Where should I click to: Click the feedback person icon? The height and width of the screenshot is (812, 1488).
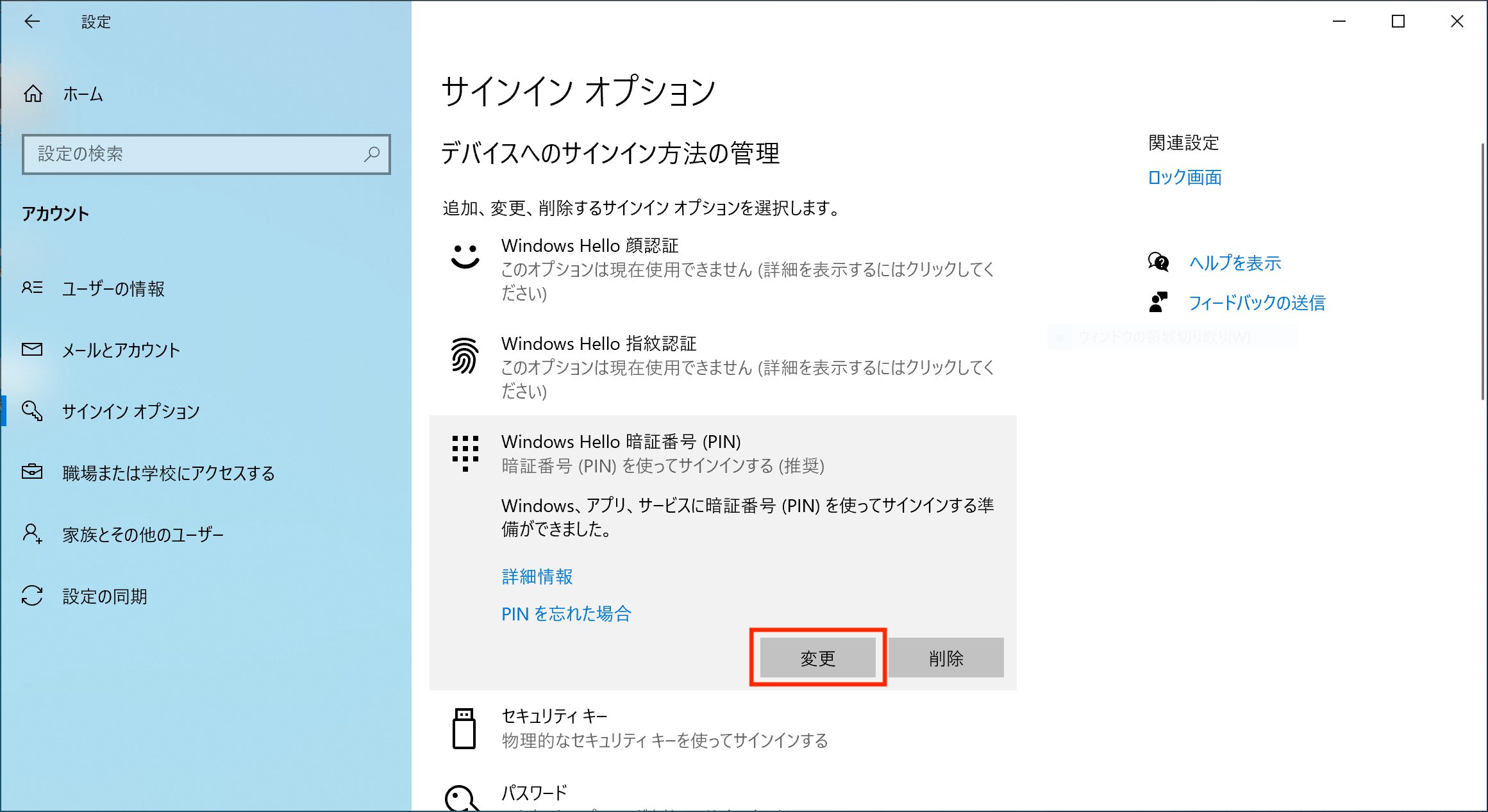1158,302
